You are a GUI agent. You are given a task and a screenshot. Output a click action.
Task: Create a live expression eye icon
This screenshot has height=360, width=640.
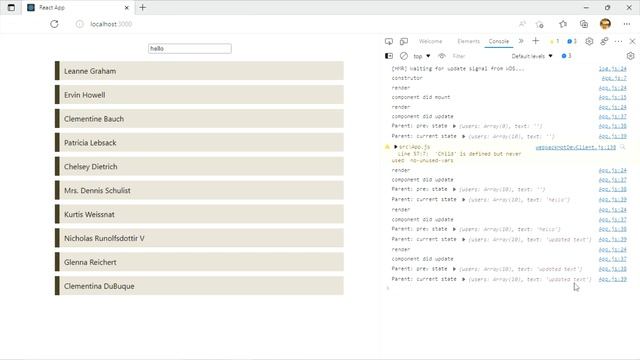point(442,56)
